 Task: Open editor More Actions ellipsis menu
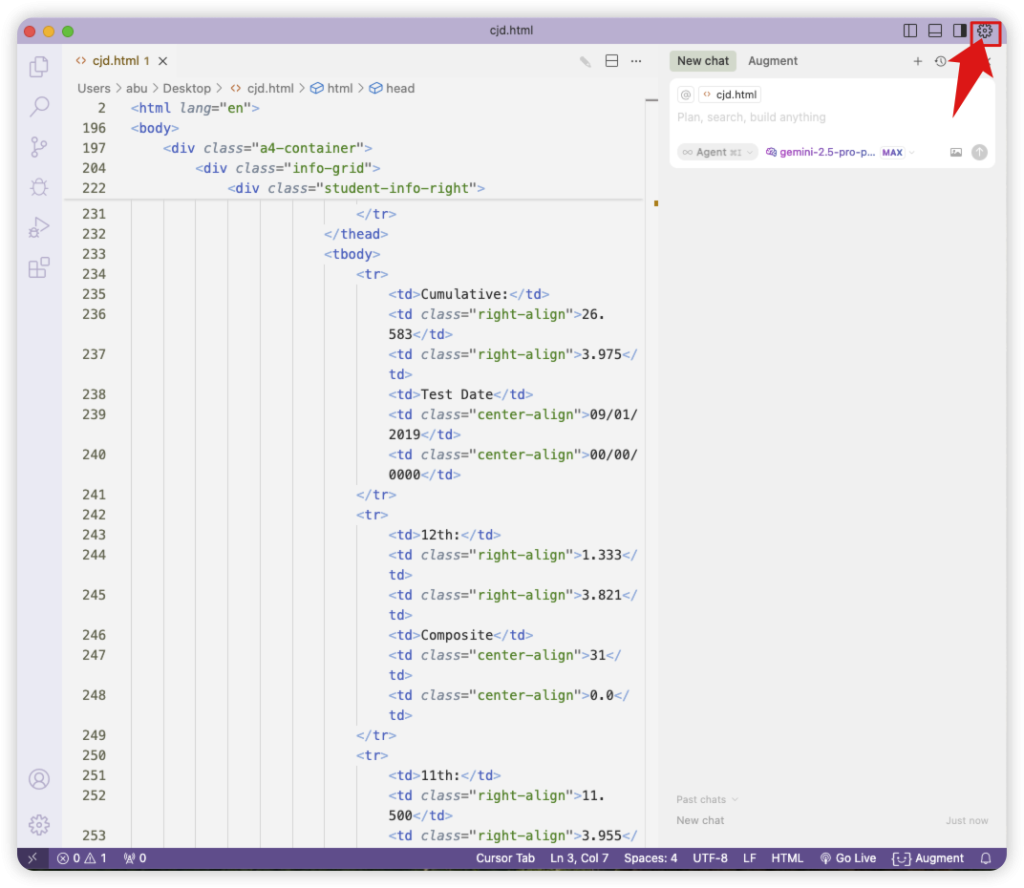click(636, 61)
